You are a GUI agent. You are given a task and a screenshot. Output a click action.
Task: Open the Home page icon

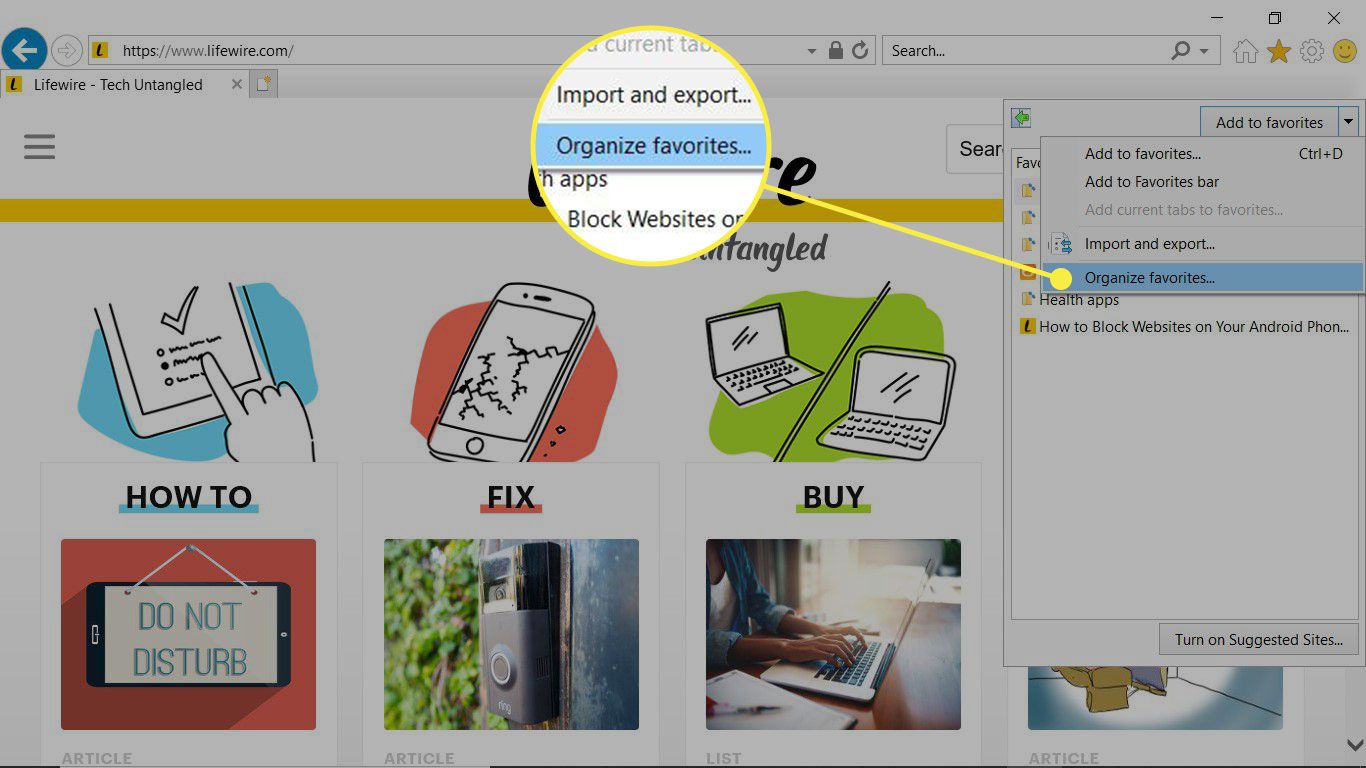[1245, 51]
